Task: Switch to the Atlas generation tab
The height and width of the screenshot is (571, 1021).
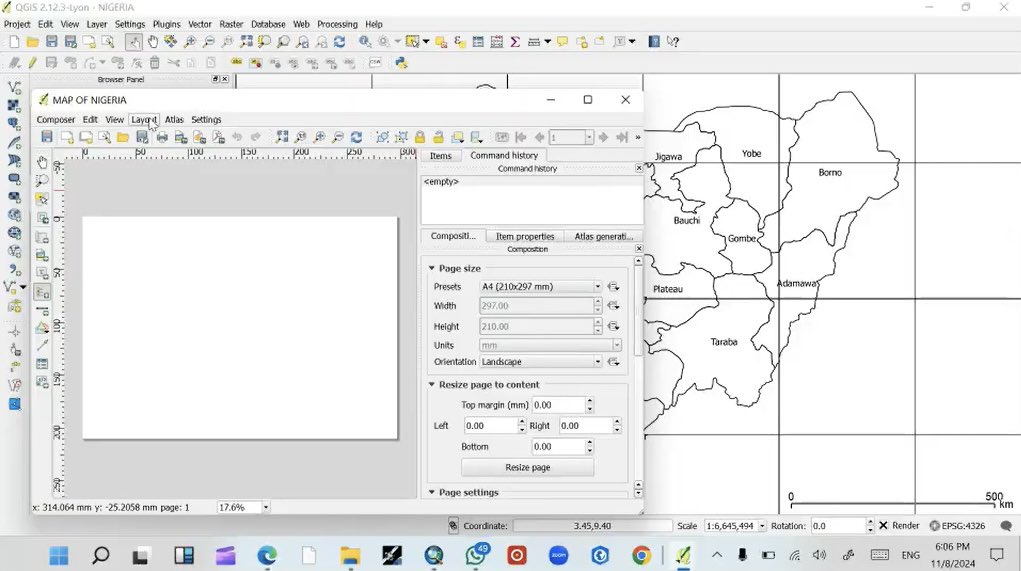Action: click(604, 236)
